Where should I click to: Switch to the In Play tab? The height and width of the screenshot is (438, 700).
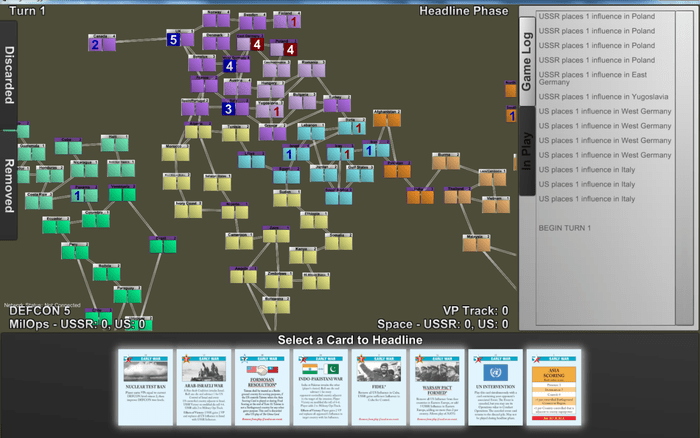coord(527,151)
